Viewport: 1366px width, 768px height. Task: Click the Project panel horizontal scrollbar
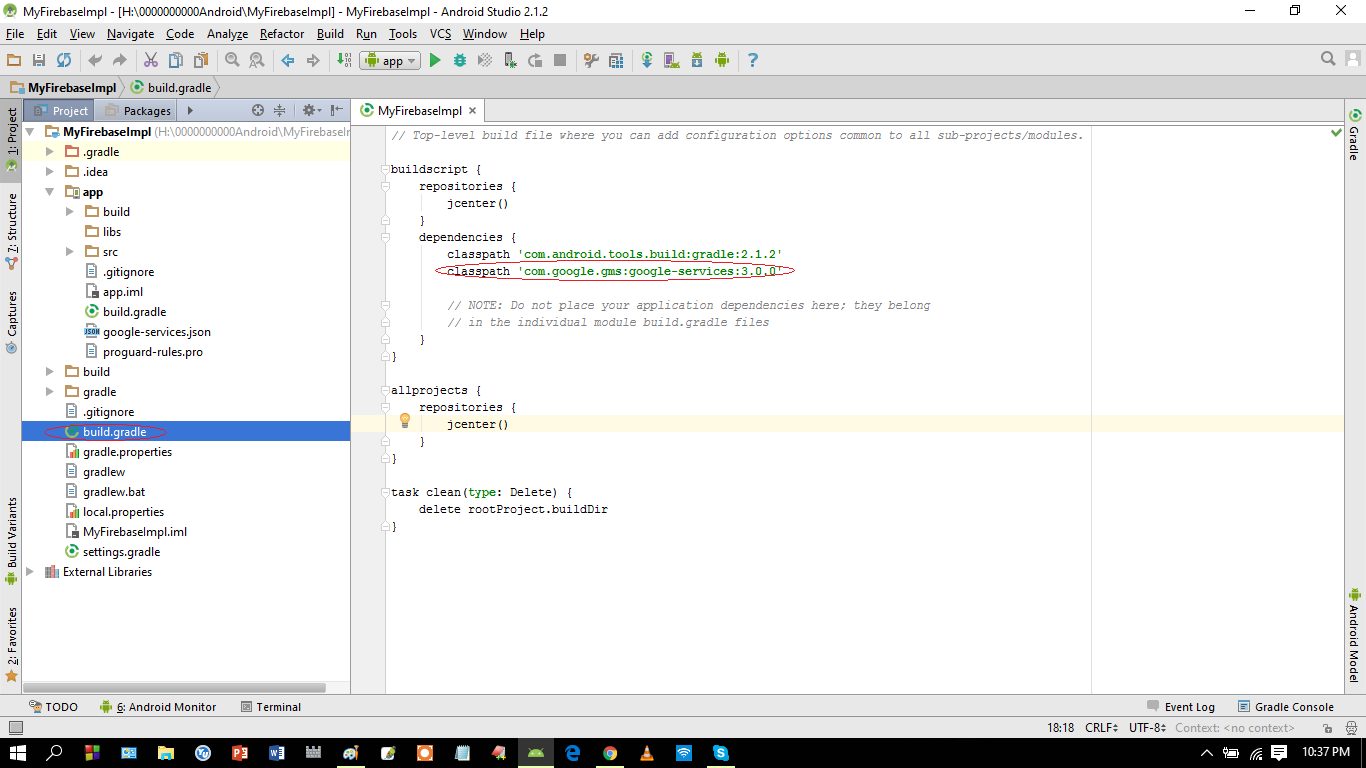[174, 688]
